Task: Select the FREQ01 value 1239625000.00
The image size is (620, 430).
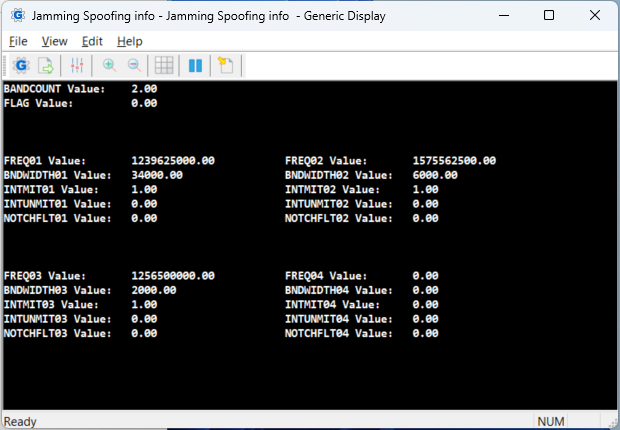Action: click(173, 160)
